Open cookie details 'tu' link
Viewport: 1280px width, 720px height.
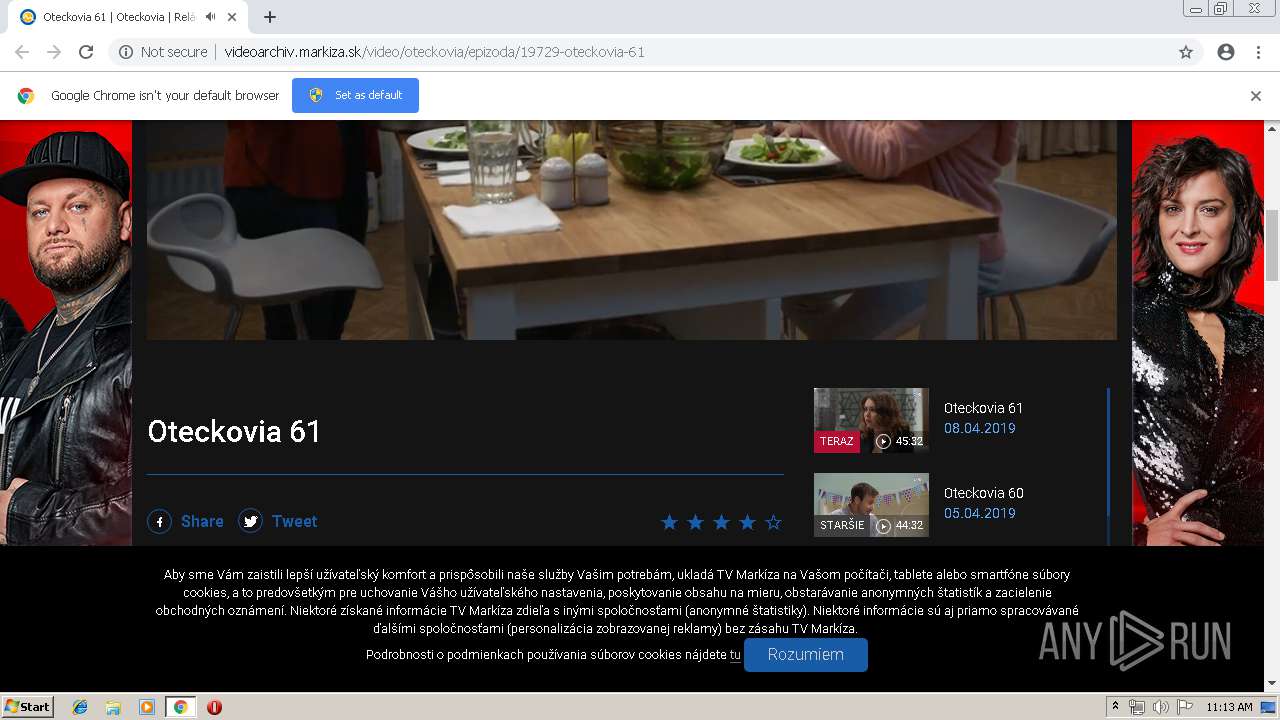735,655
